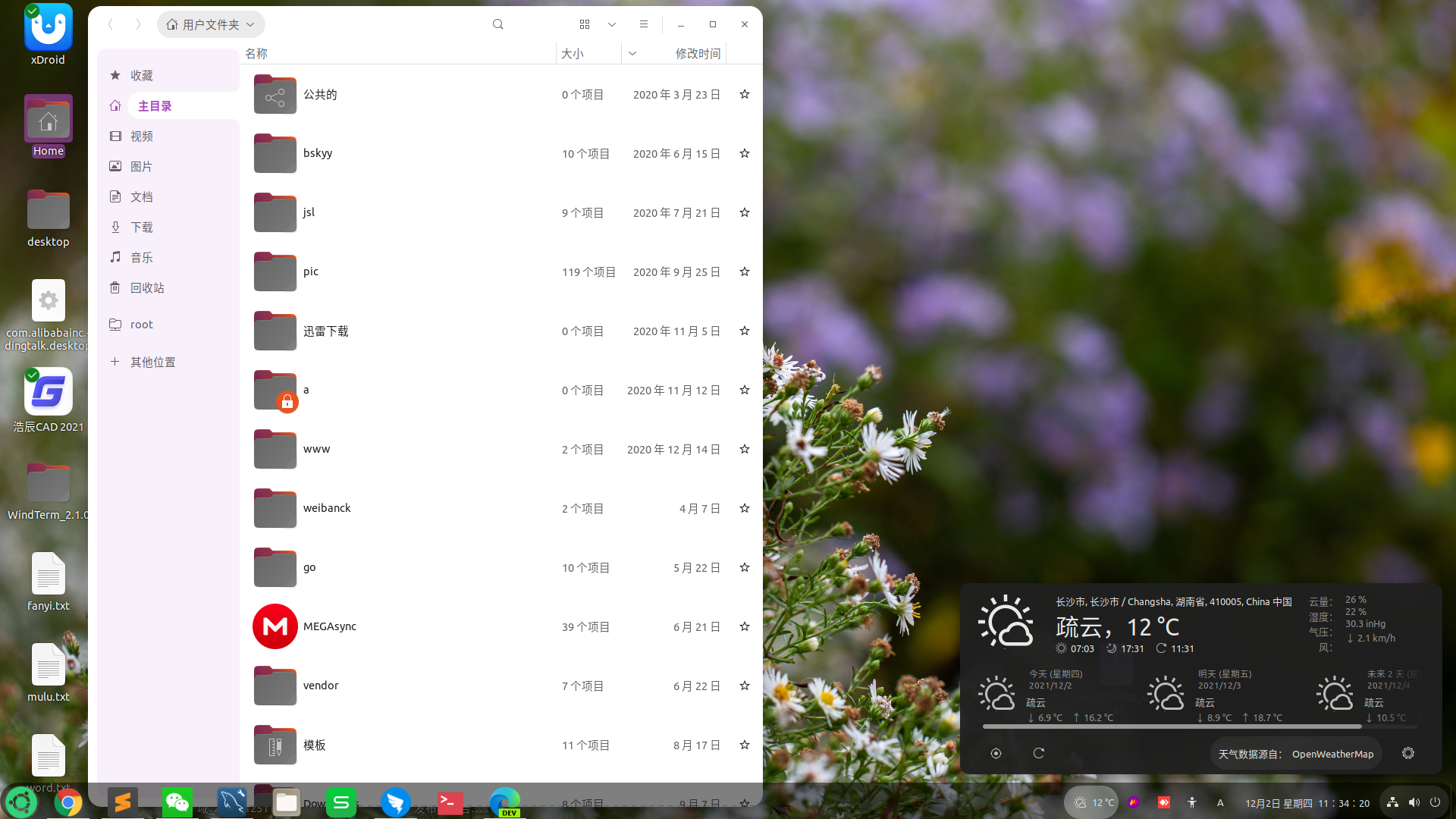The width and height of the screenshot is (1456, 819).
Task: Star the pic folder
Action: [x=745, y=271]
